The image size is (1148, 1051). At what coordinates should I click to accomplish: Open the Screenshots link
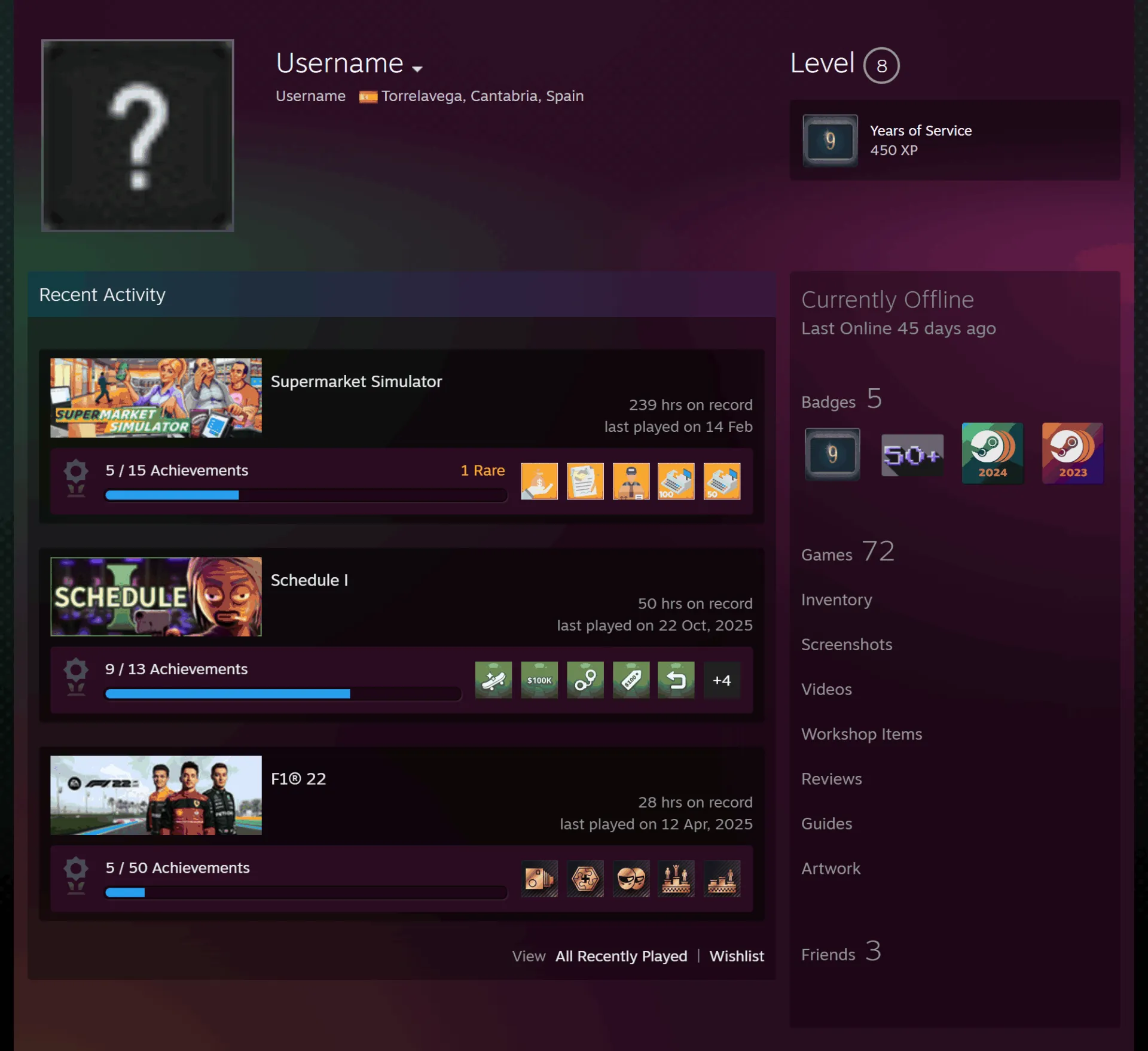point(847,644)
